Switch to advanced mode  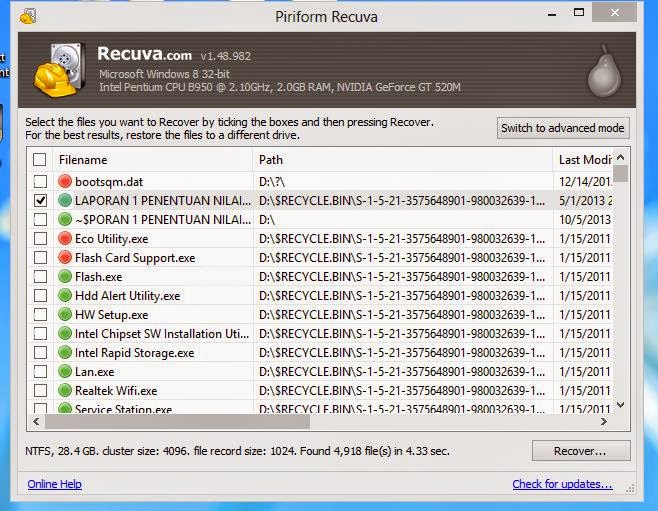[563, 128]
